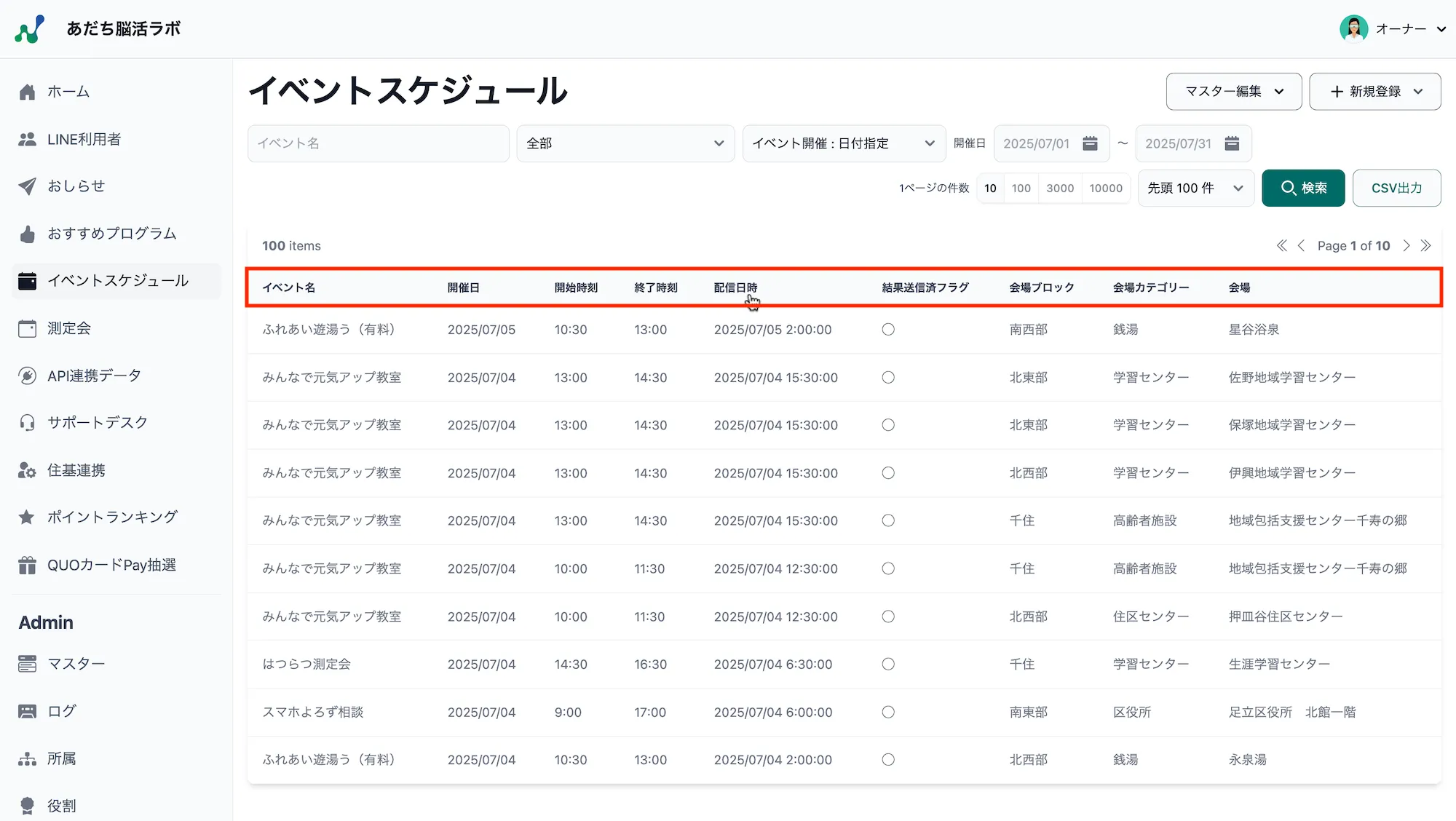Open the 先頭 100 件 dropdown
Viewport: 1456px width, 821px height.
click(1195, 188)
